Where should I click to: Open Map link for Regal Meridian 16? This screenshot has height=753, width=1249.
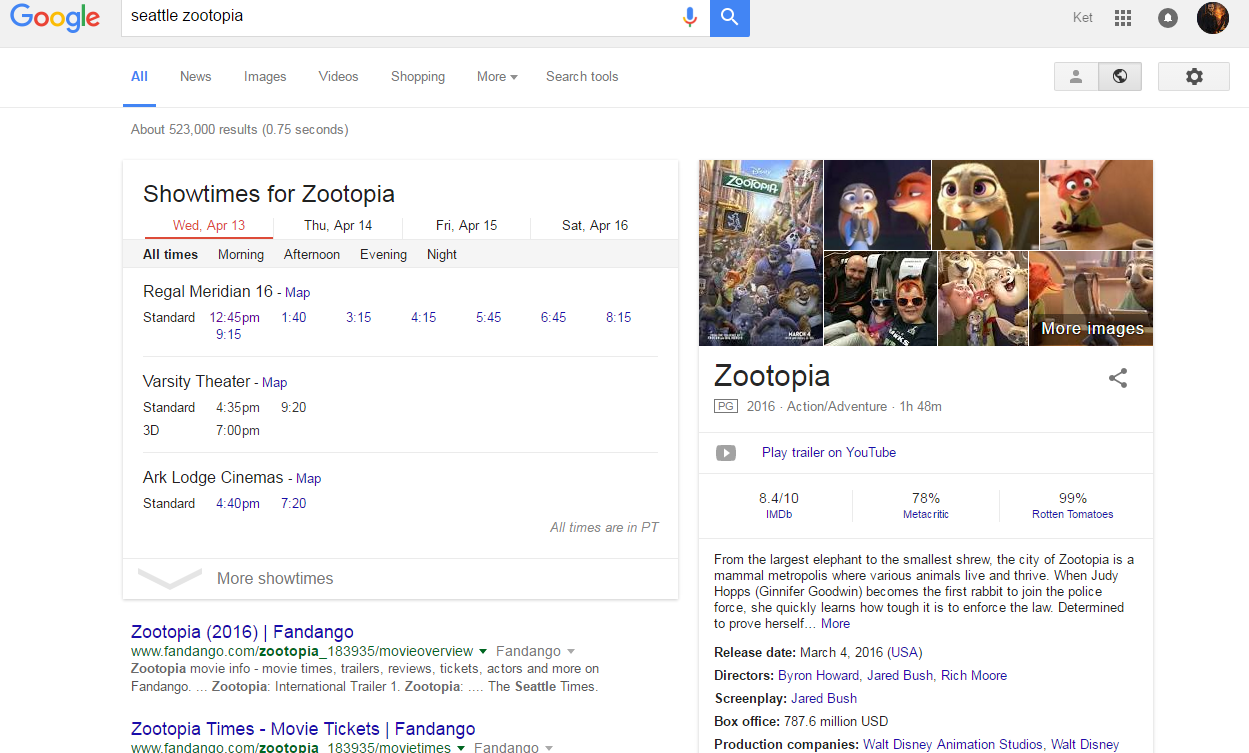click(297, 293)
